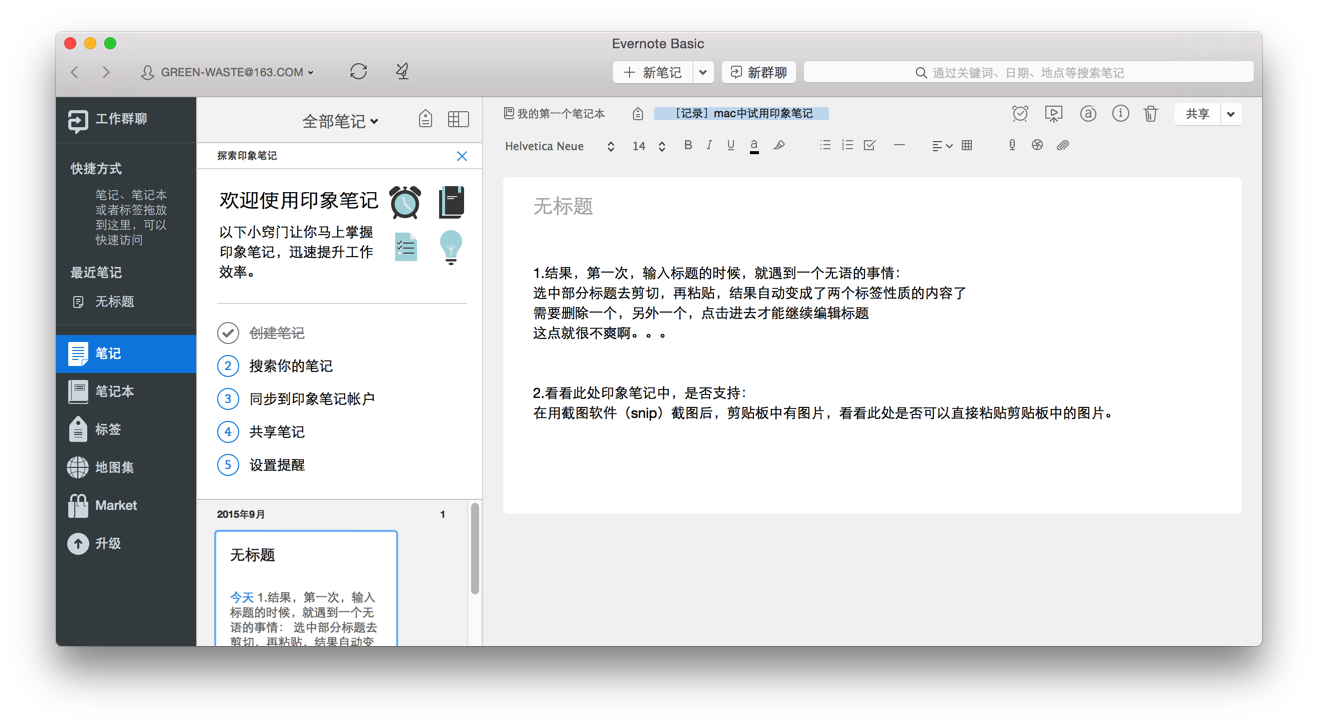Click 升级 upgrade in the sidebar
Viewport: 1318px width, 726px height.
point(126,544)
